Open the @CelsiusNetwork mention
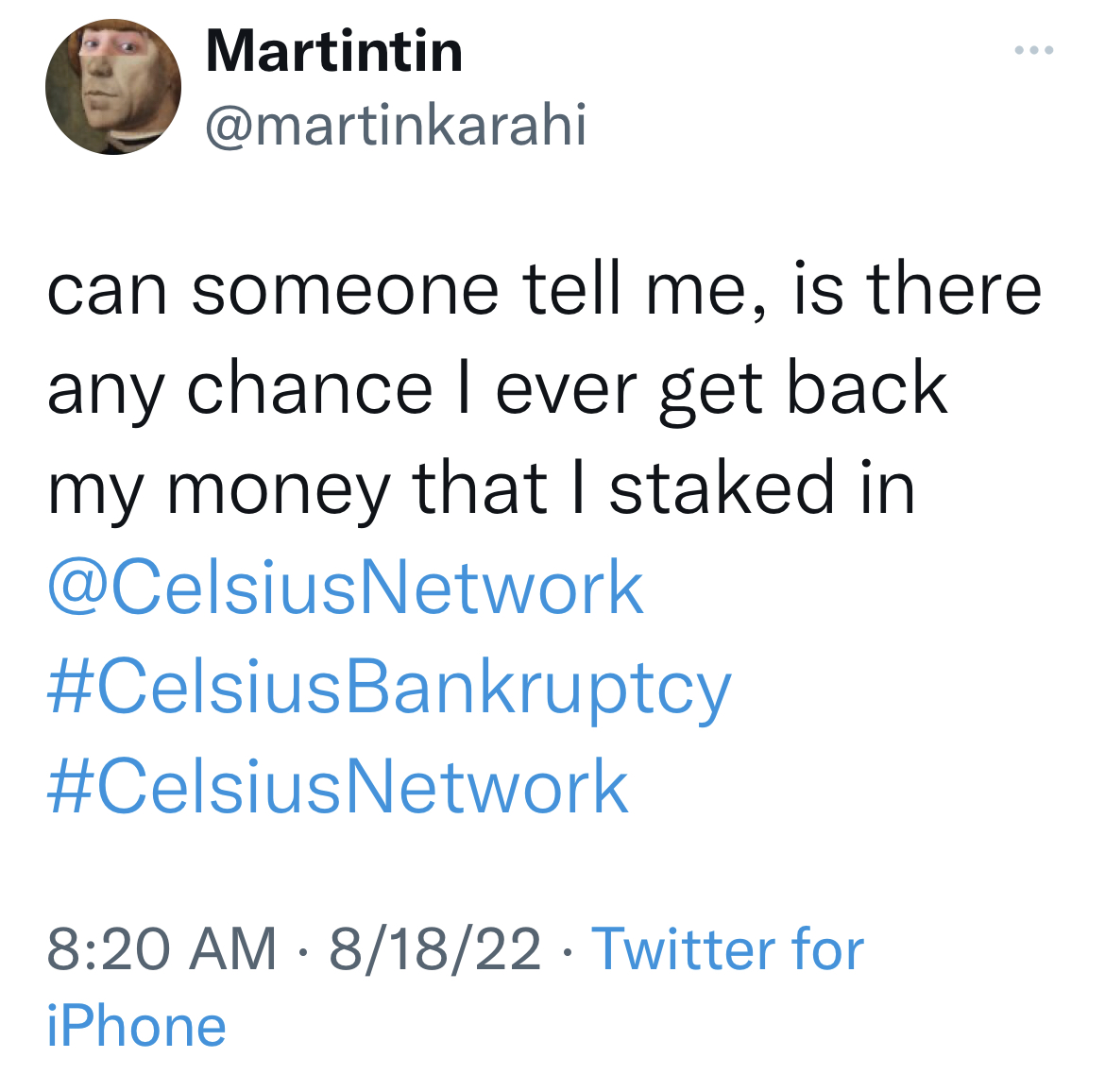 346,588
